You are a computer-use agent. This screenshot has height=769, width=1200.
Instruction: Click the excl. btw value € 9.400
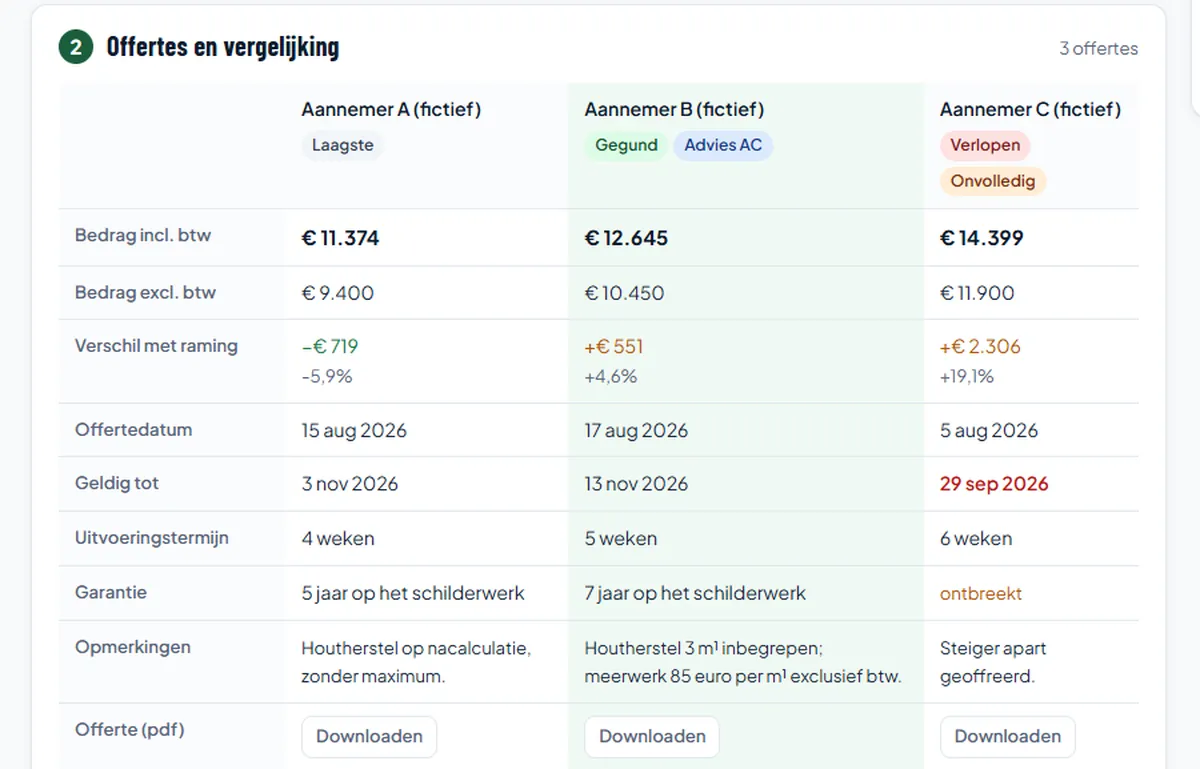(338, 293)
